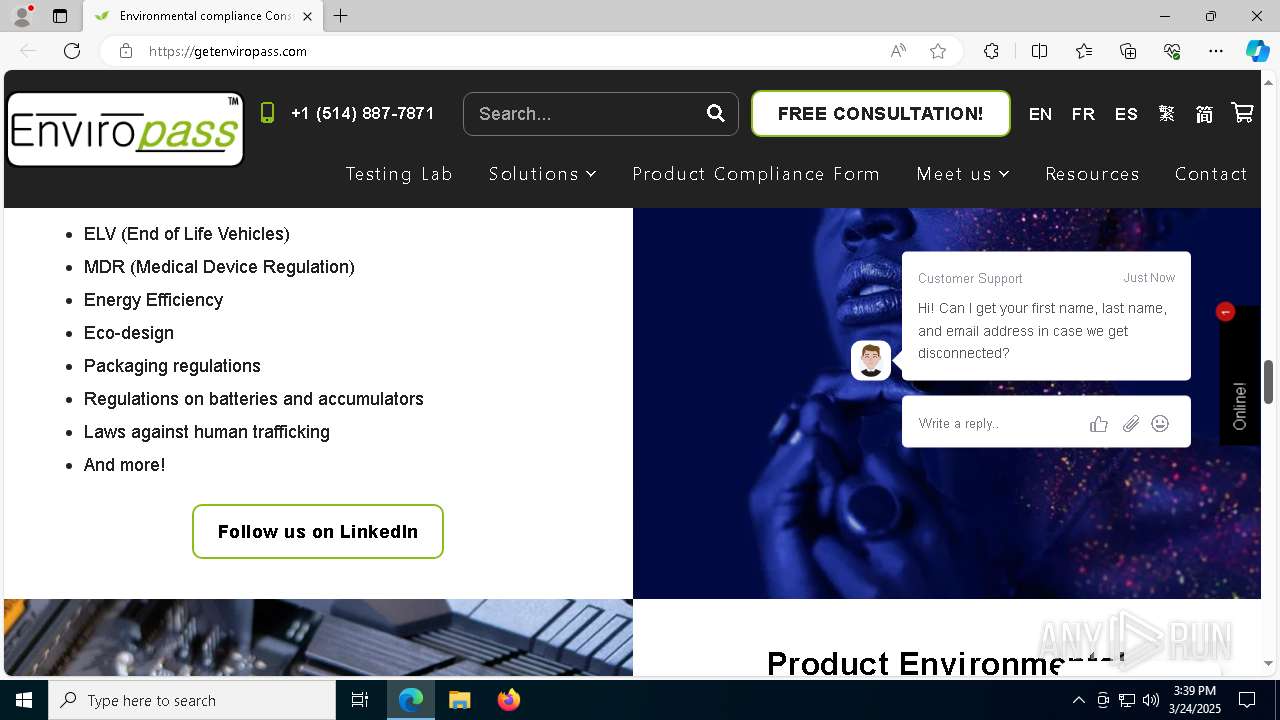Viewport: 1280px width, 720px height.
Task: Click Regulations on batteries and accumulators text
Action: click(254, 399)
